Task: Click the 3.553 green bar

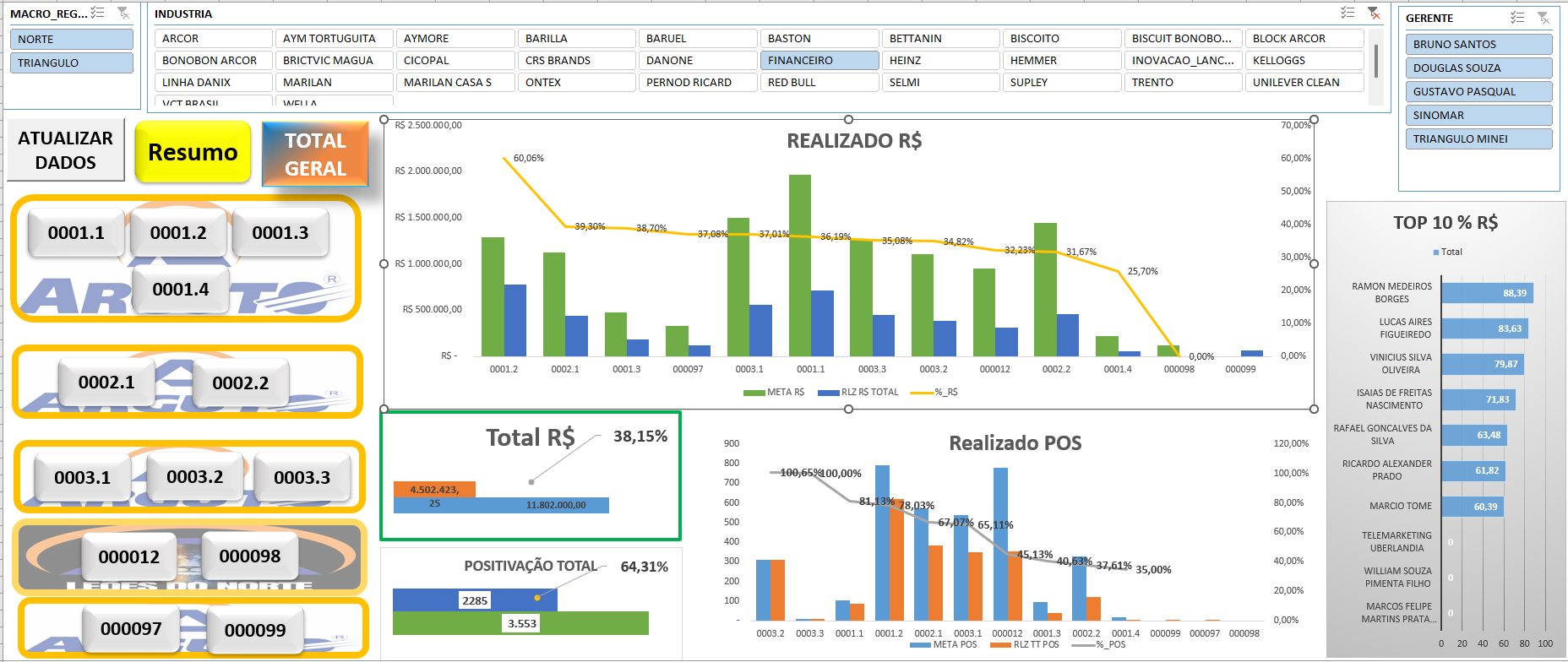Action: tap(520, 623)
